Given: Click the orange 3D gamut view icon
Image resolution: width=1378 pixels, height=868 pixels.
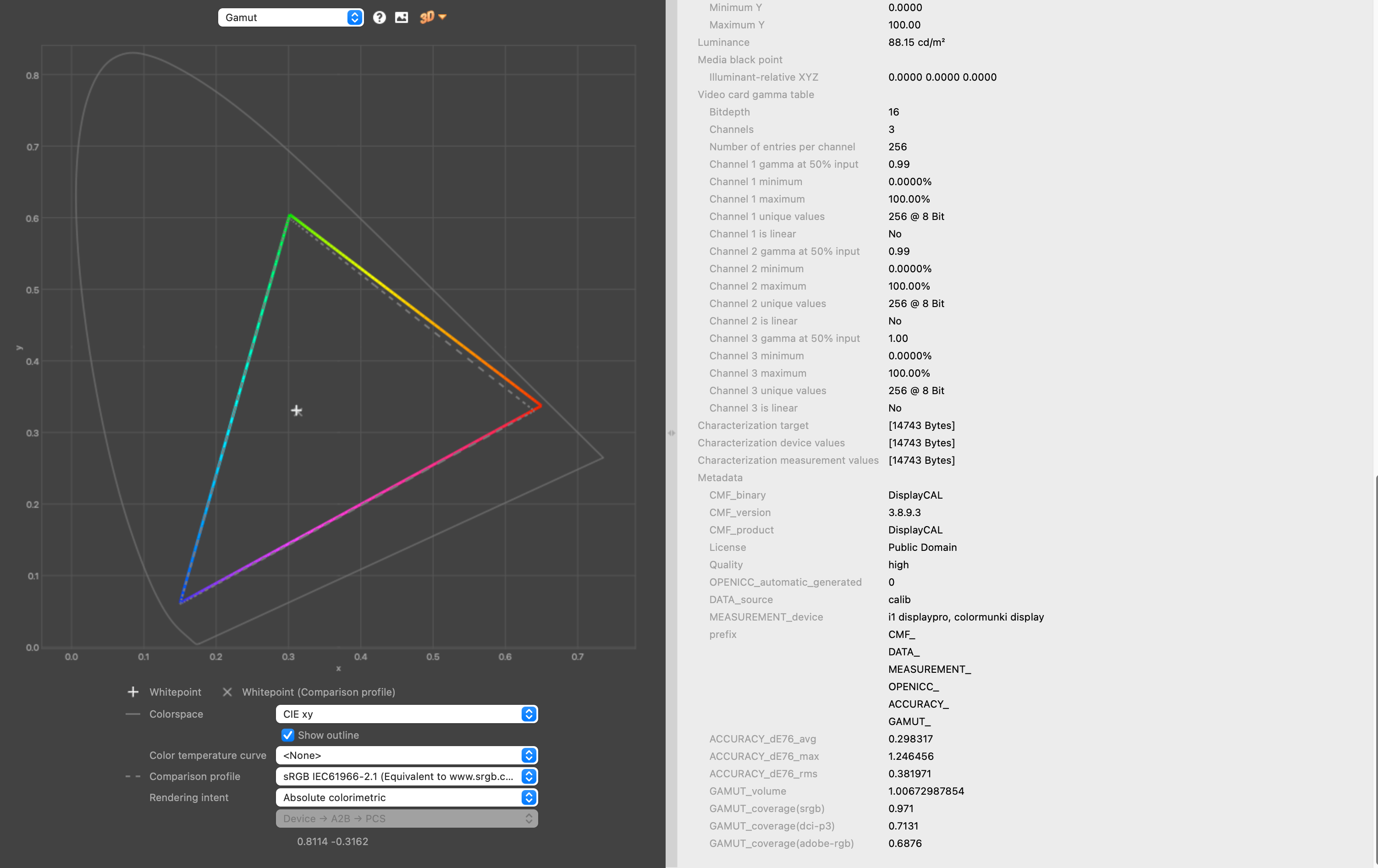Looking at the screenshot, I should point(427,17).
